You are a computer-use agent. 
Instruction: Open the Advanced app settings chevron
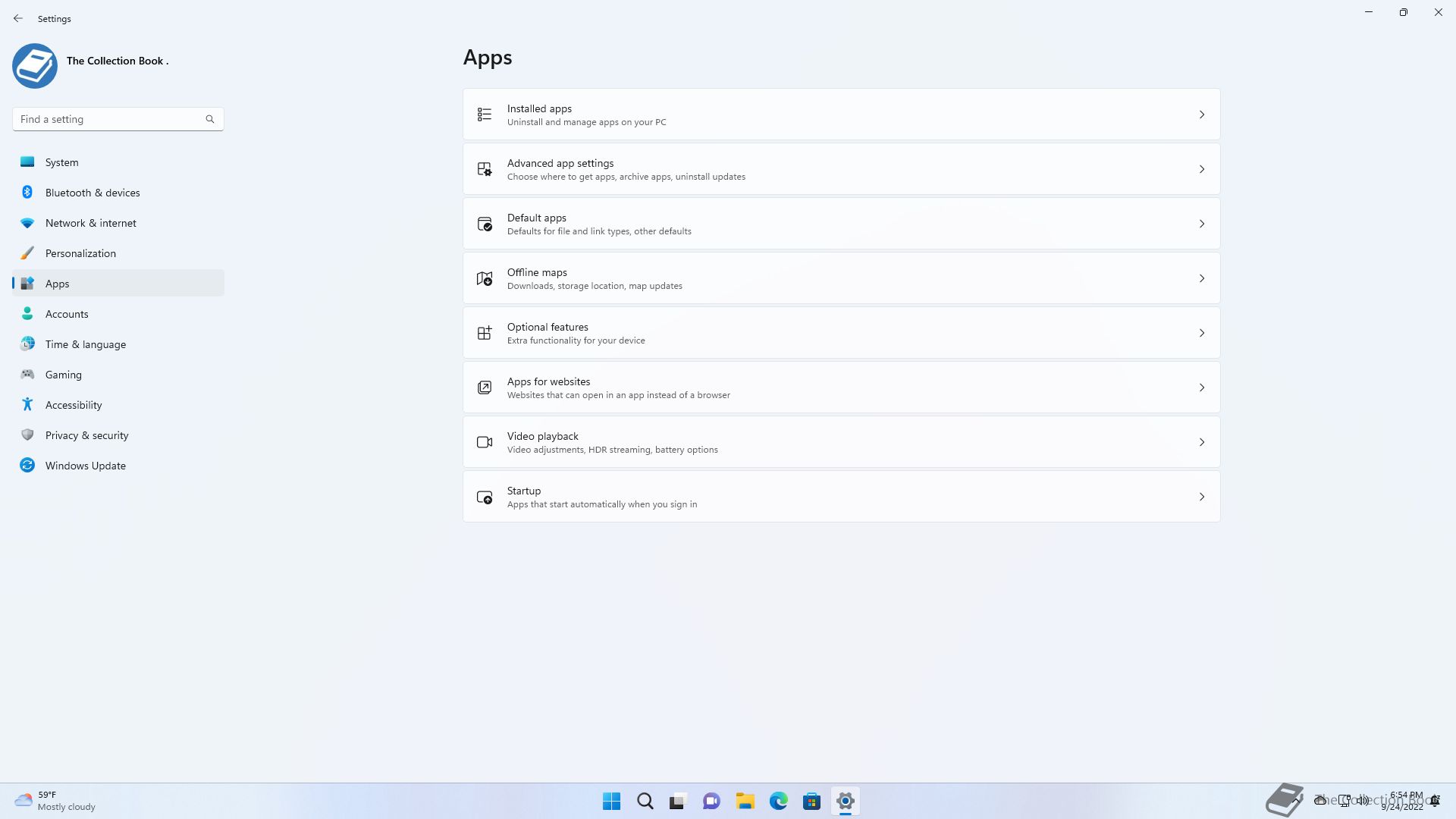1201,169
